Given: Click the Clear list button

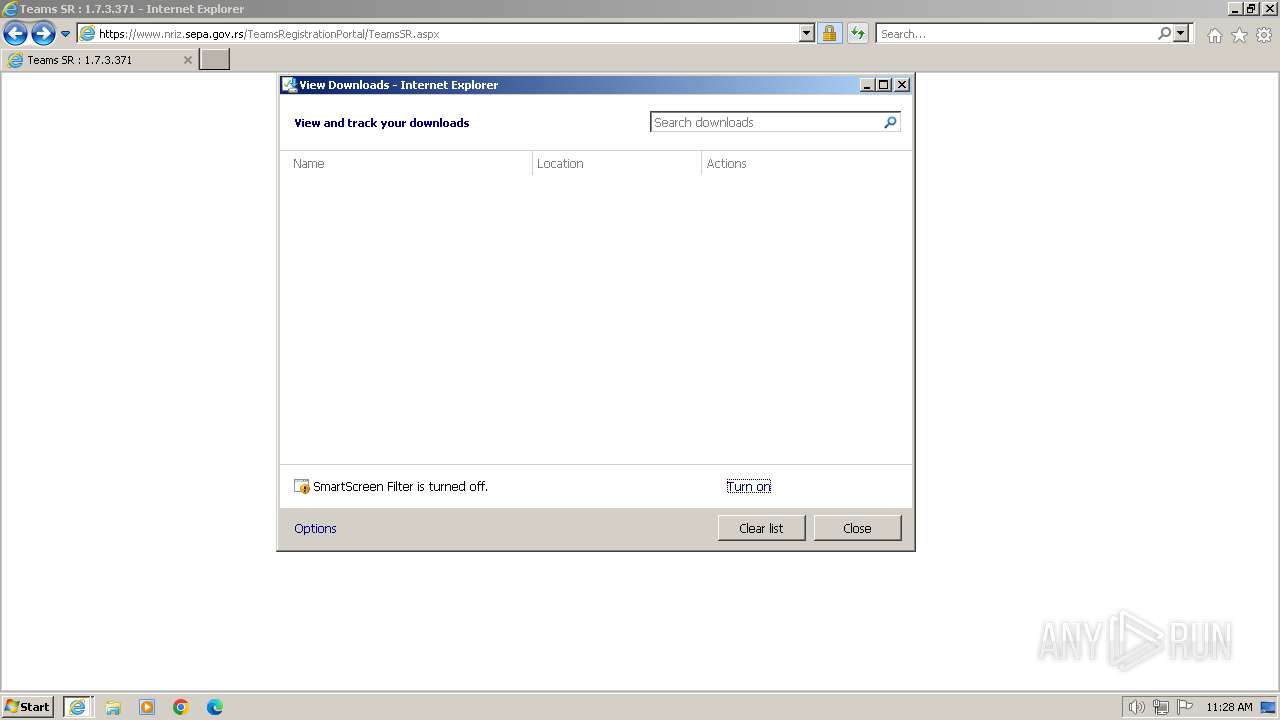Looking at the screenshot, I should tap(761, 528).
